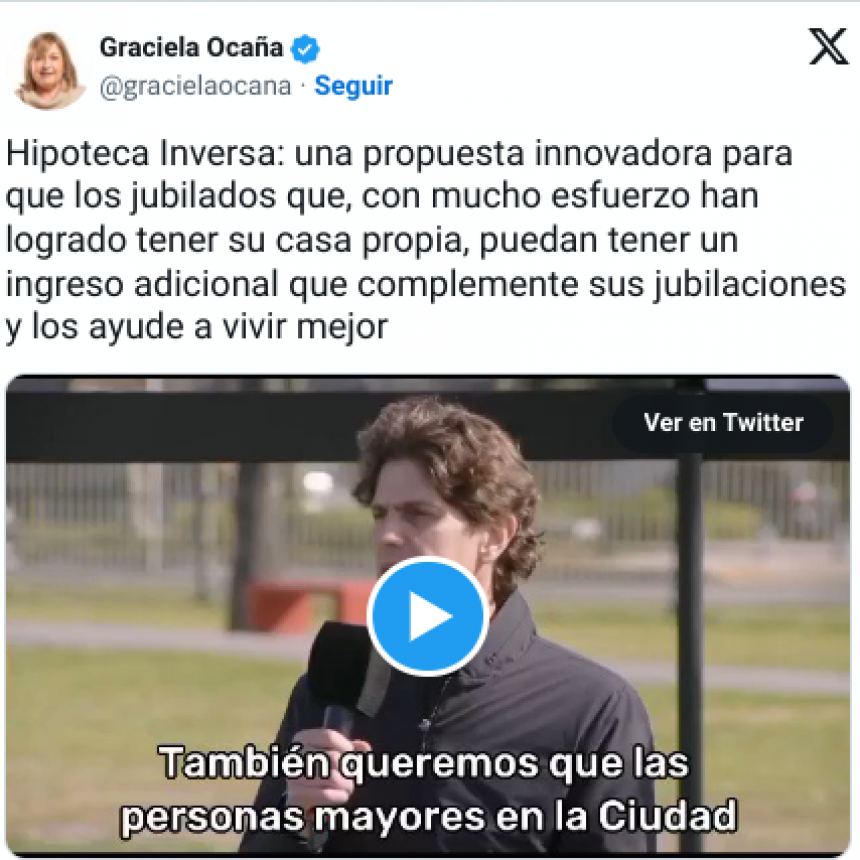
Task: Open the Ver en Twitter button
Action: [x=723, y=422]
